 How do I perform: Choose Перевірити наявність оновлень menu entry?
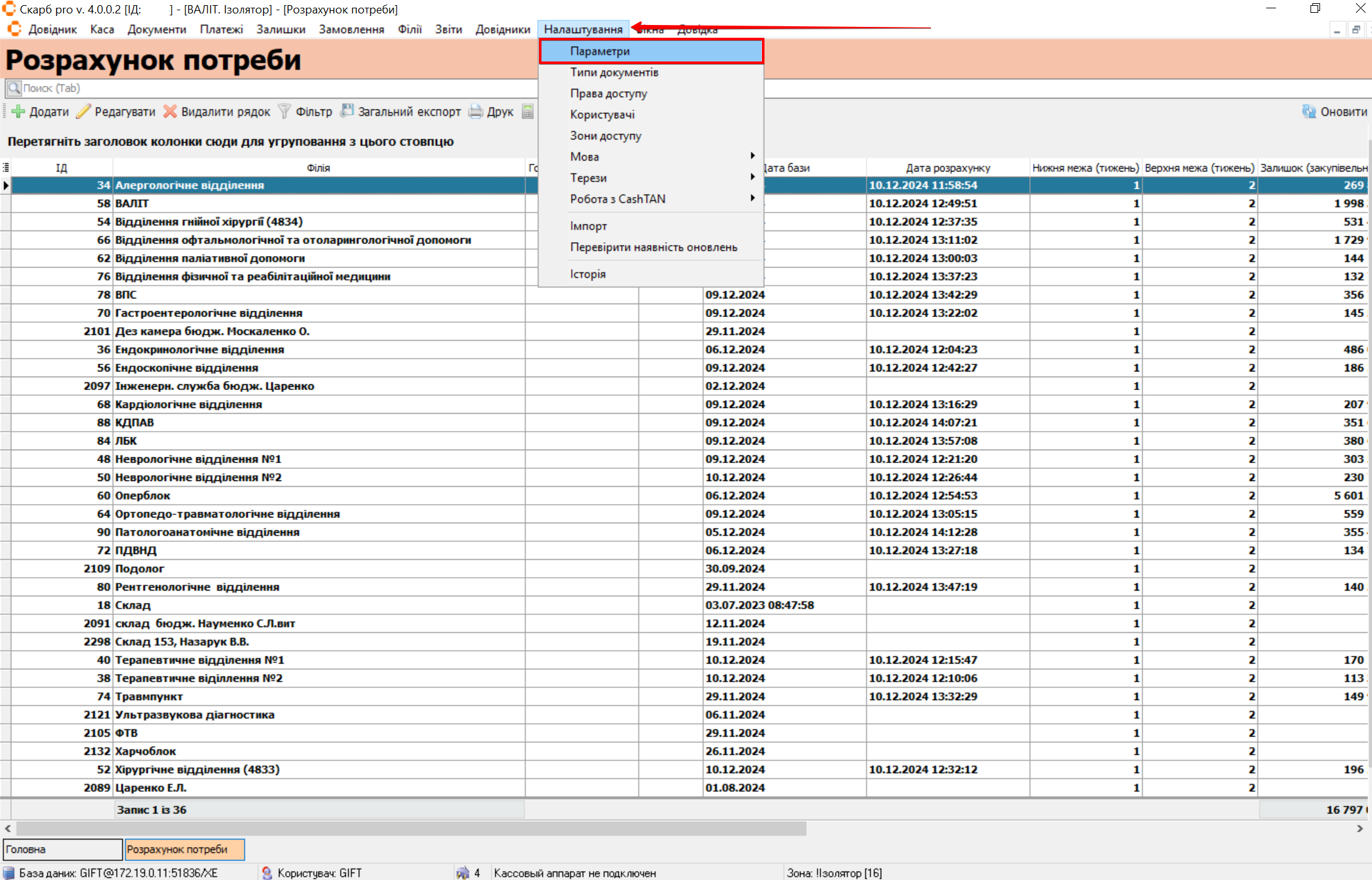point(654,247)
